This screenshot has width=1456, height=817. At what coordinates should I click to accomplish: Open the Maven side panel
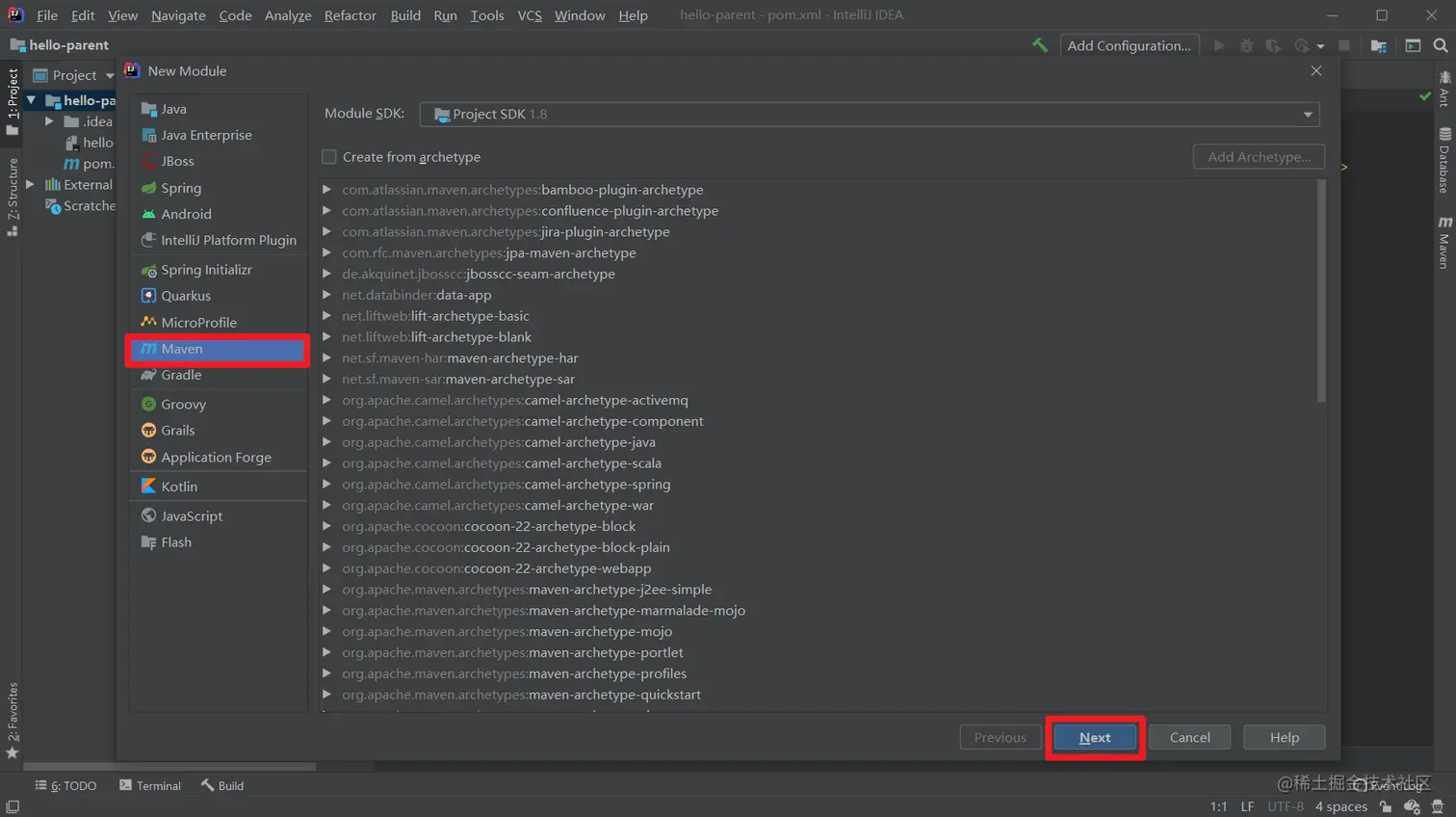coord(1444,242)
